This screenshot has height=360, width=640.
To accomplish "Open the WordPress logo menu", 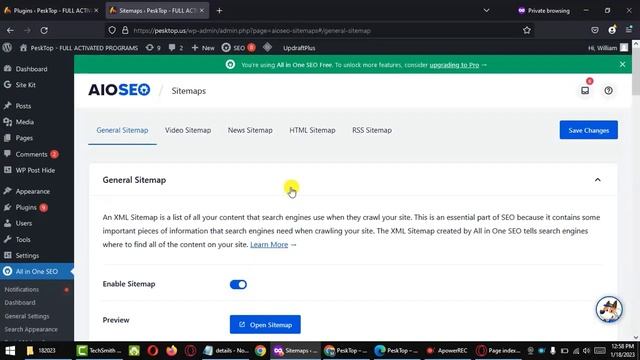I will click(x=7, y=48).
